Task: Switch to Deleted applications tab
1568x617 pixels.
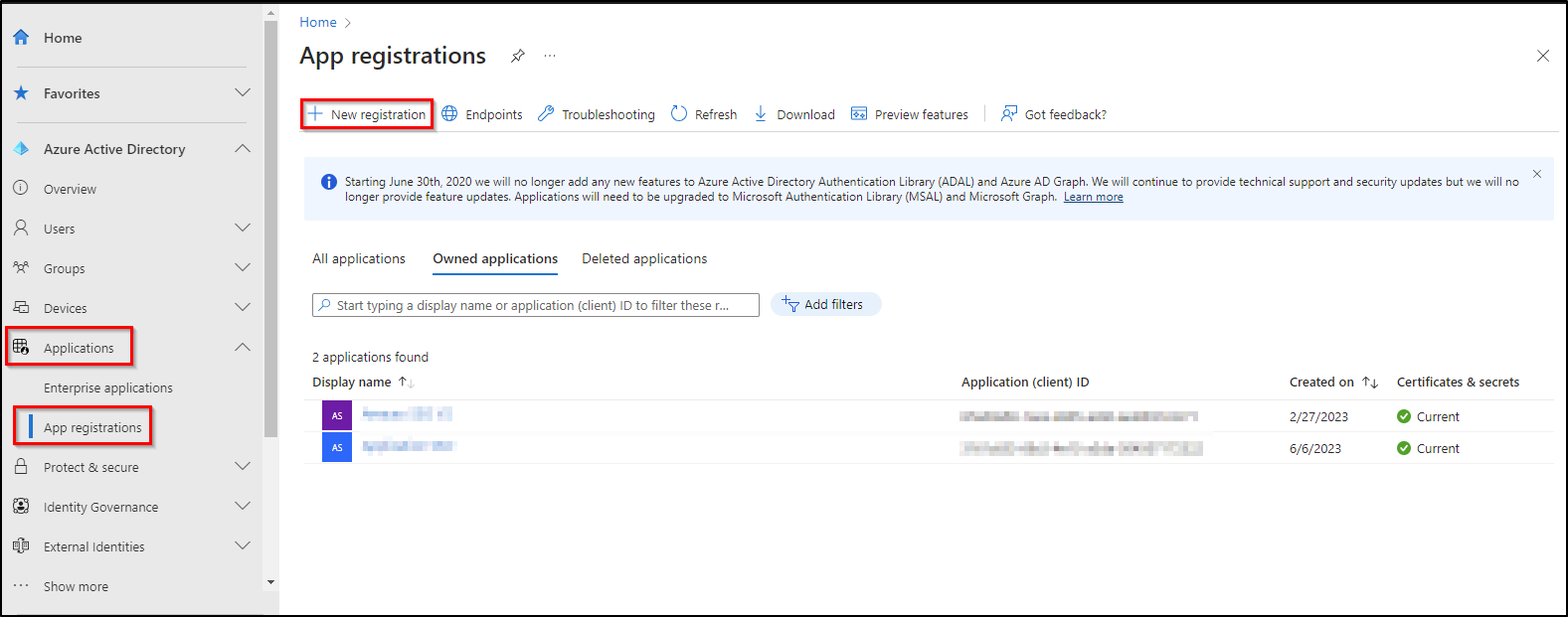Action: click(x=644, y=259)
